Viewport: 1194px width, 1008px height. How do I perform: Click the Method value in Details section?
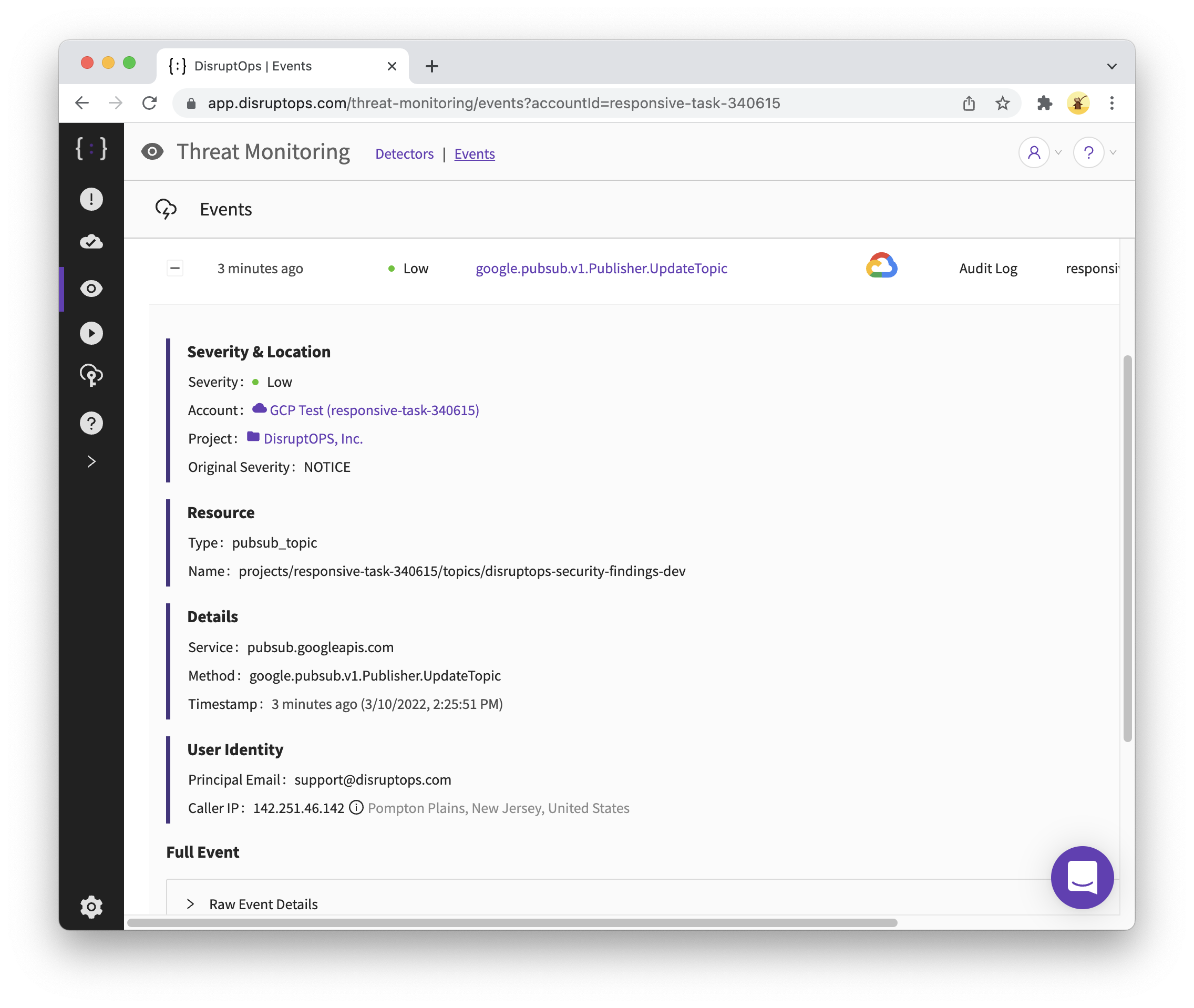coord(375,675)
